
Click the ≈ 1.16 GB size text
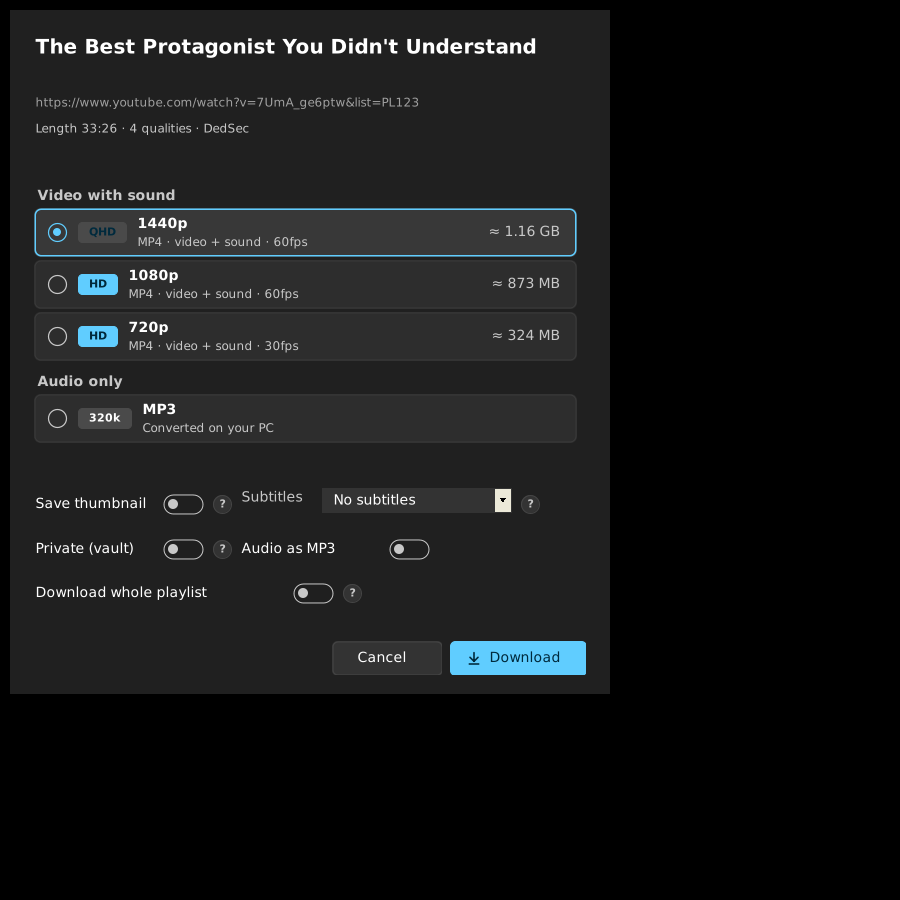tap(524, 231)
